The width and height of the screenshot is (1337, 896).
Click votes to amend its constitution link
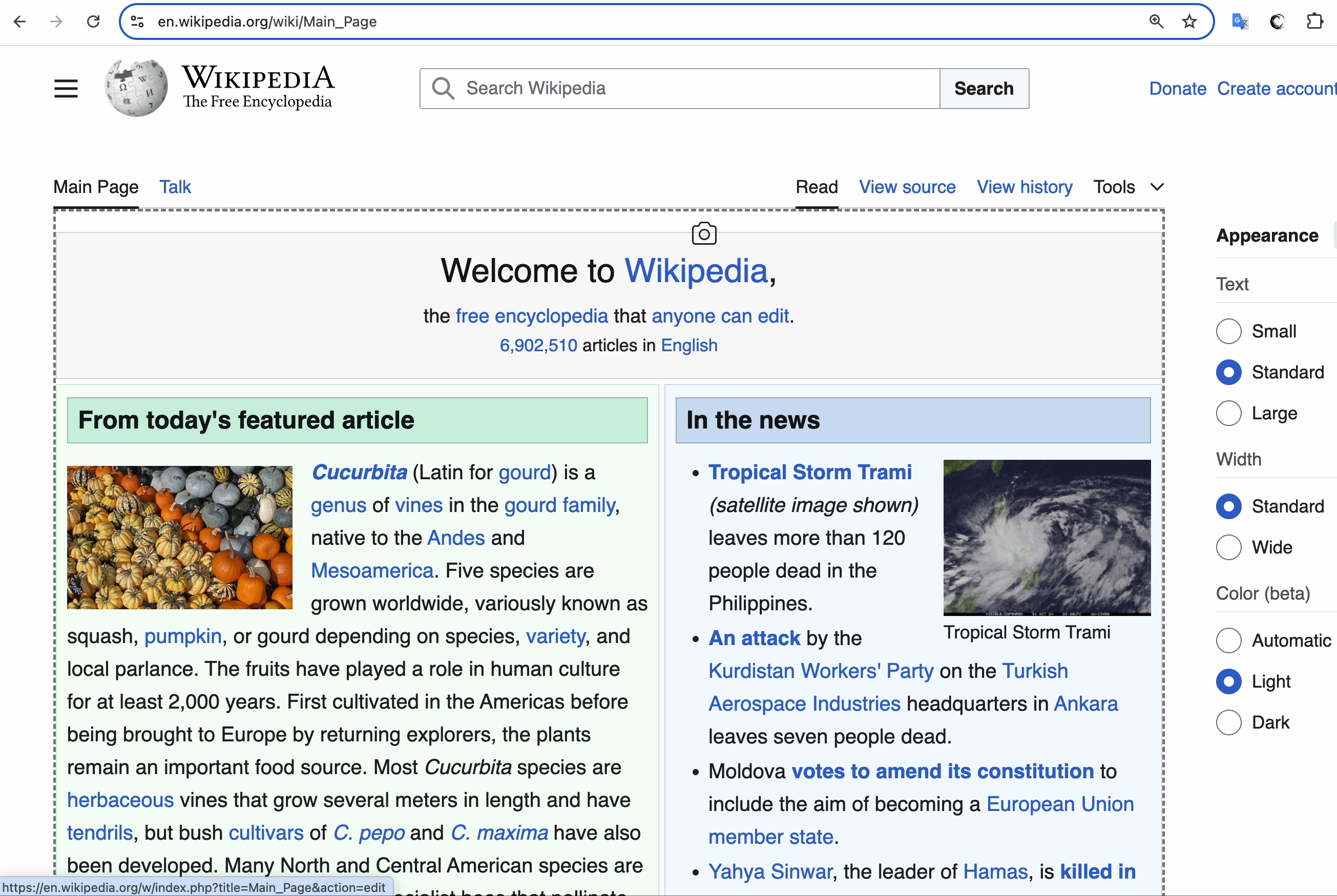[943, 772]
